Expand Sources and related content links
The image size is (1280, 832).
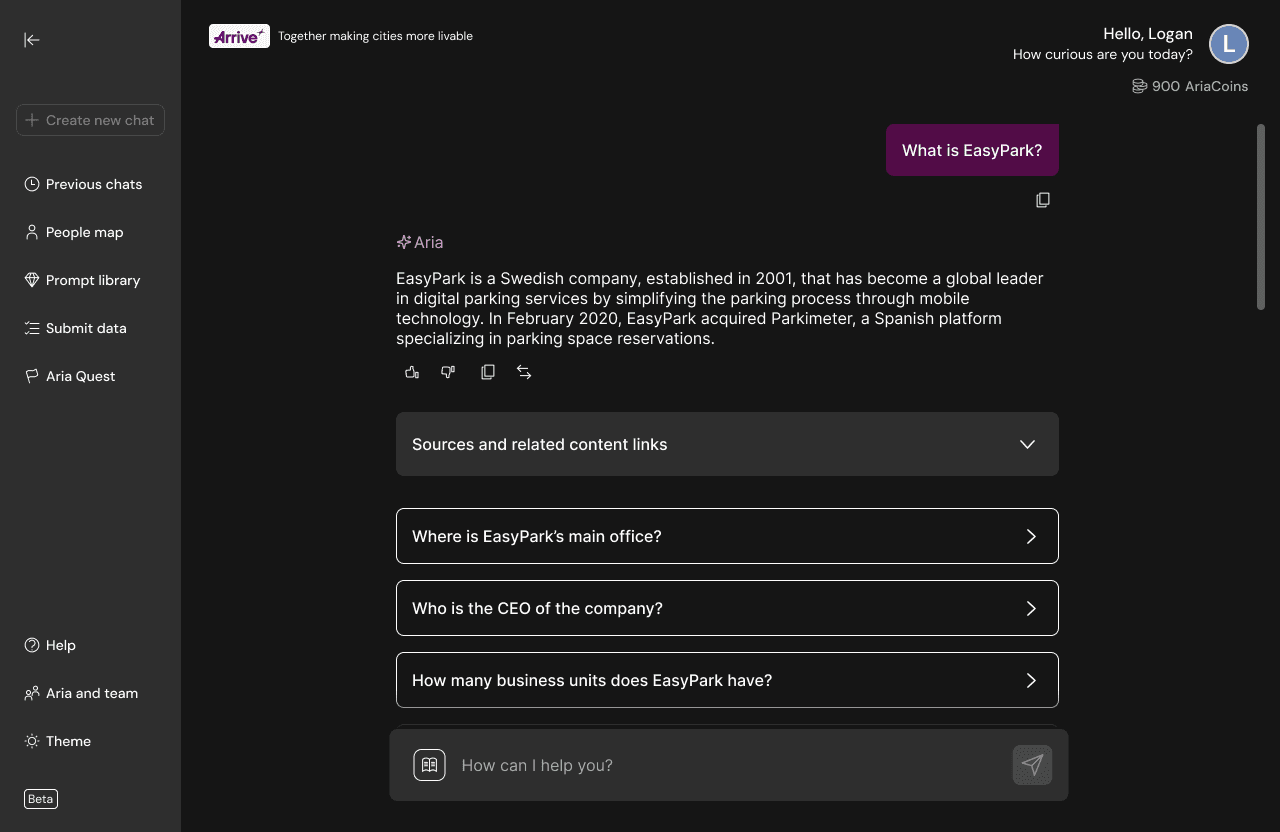(727, 444)
